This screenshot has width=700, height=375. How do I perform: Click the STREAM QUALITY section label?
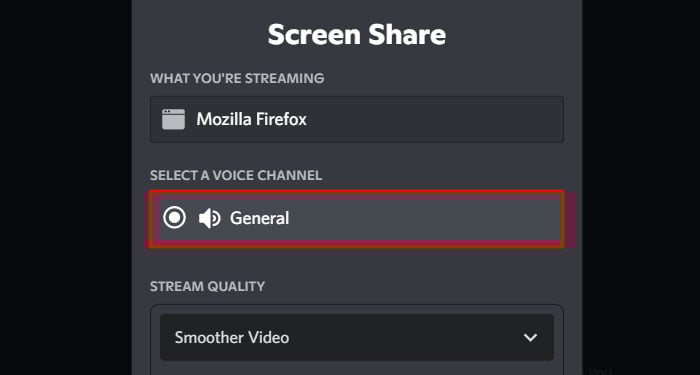tap(207, 286)
